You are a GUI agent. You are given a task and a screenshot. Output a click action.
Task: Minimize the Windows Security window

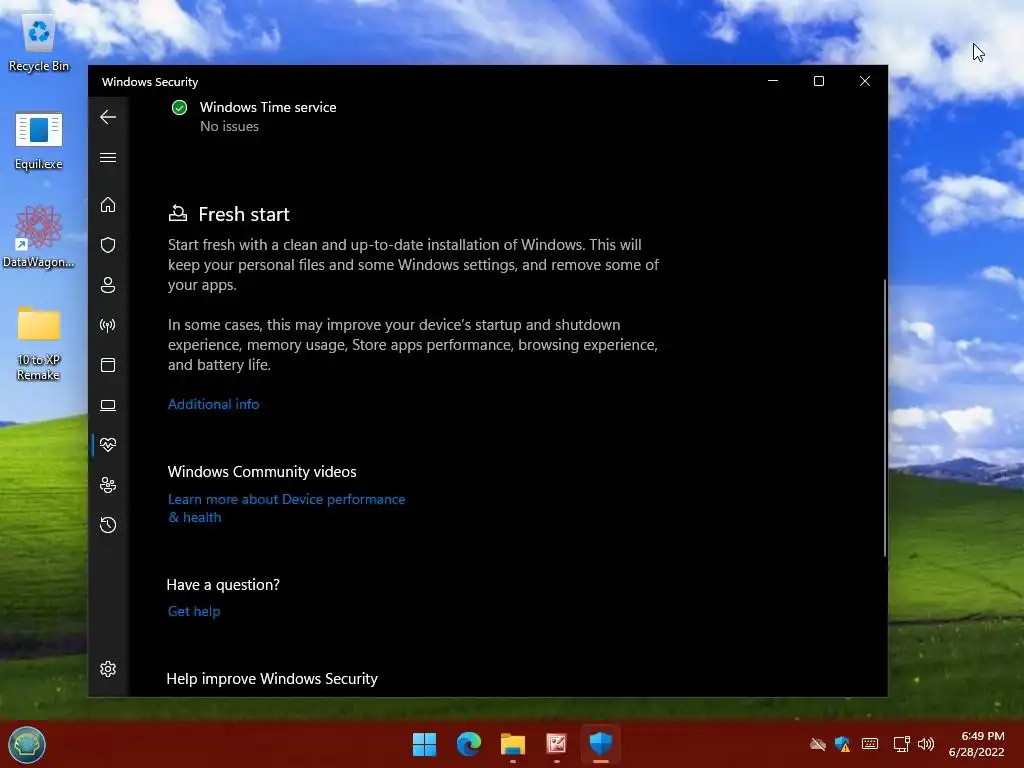click(773, 81)
